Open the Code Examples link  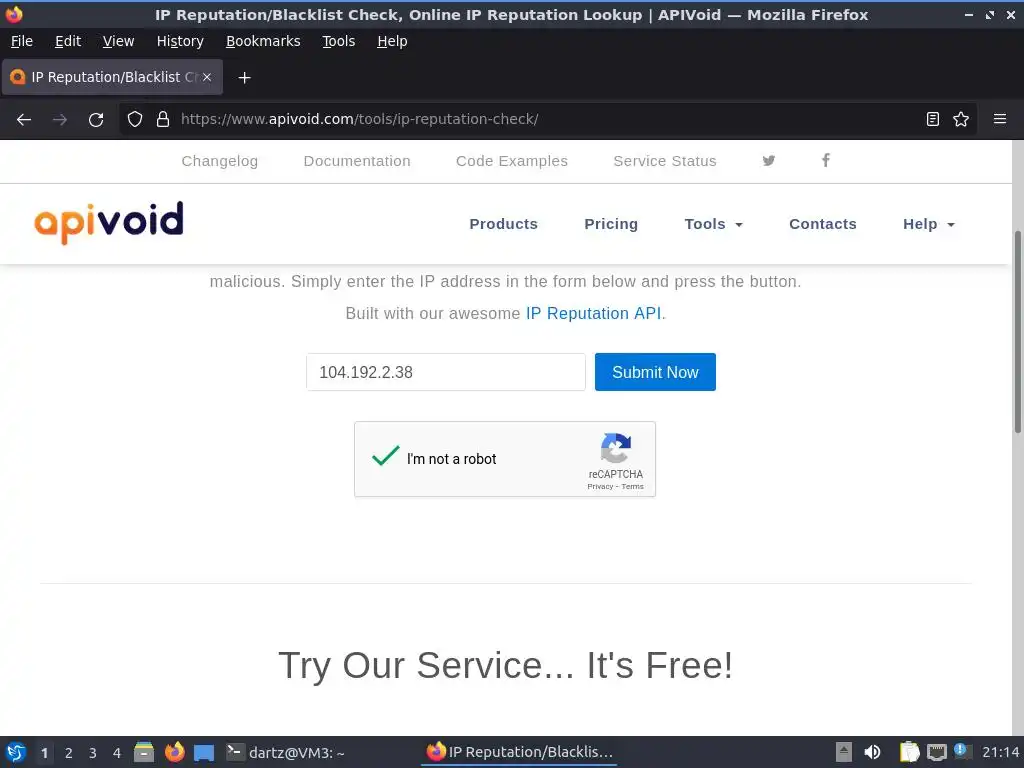(x=511, y=161)
